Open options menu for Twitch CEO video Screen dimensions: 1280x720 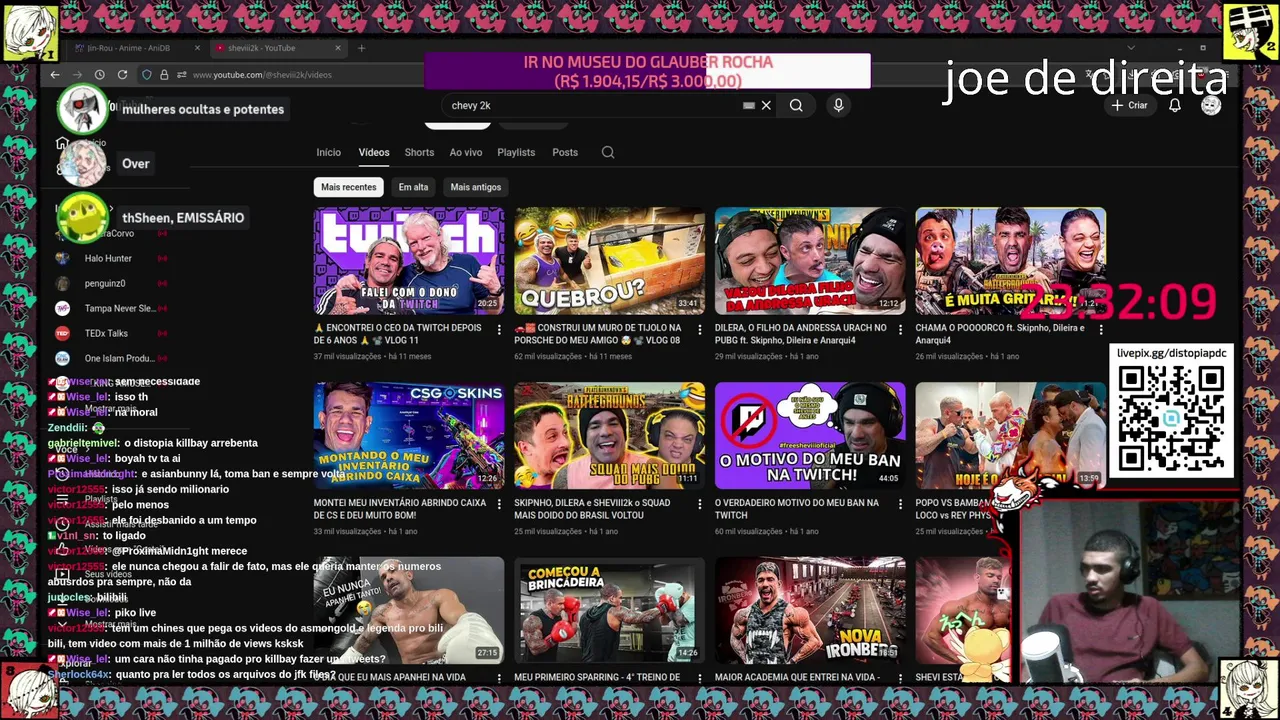click(499, 329)
